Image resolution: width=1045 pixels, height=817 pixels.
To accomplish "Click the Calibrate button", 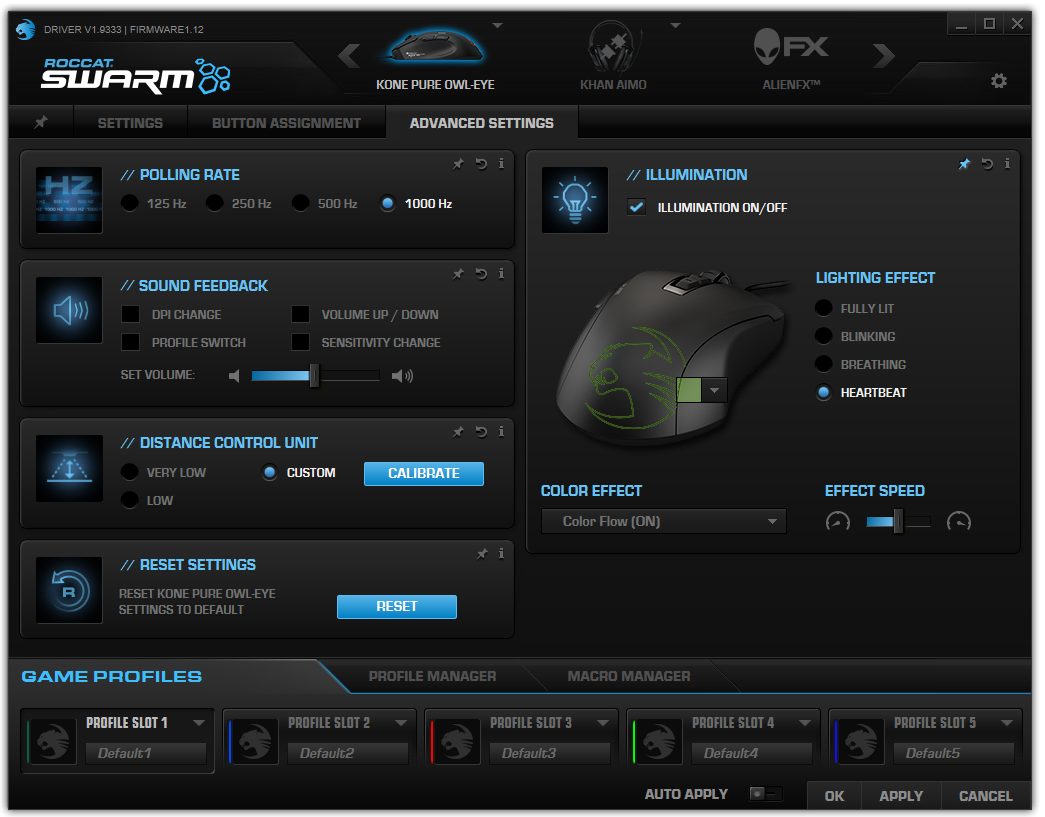I will point(424,473).
